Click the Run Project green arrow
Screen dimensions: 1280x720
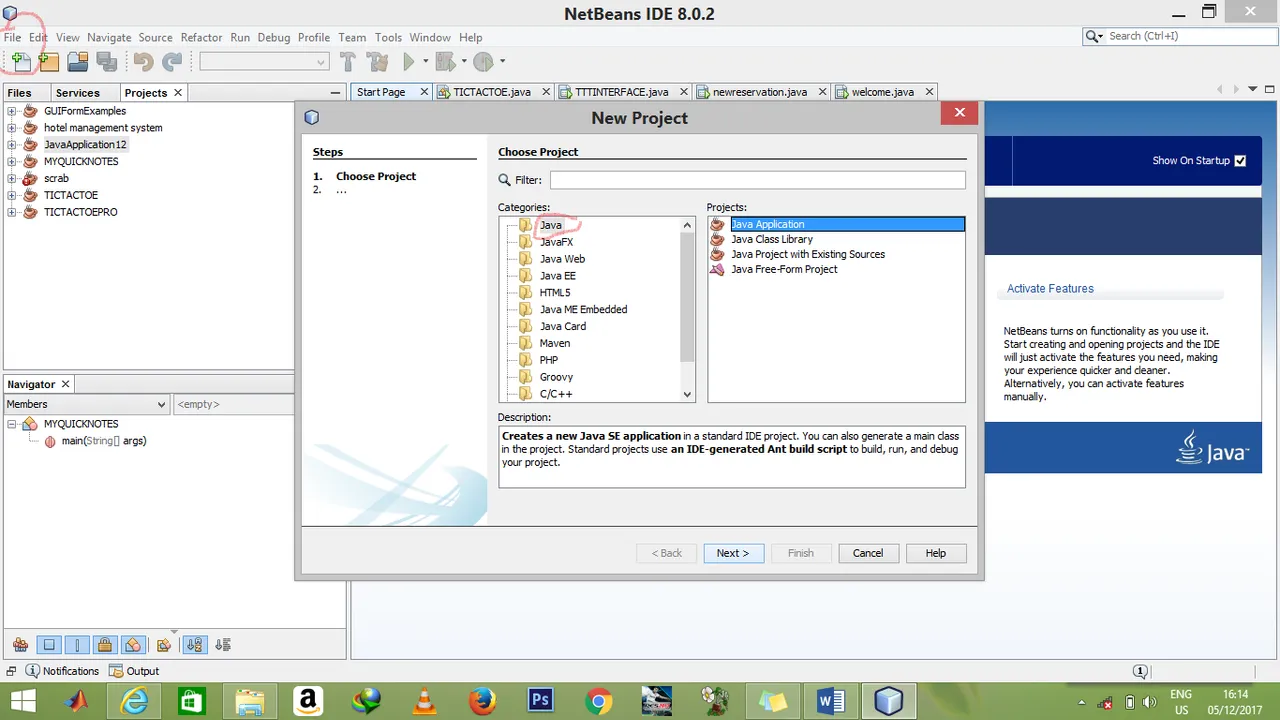(x=408, y=62)
